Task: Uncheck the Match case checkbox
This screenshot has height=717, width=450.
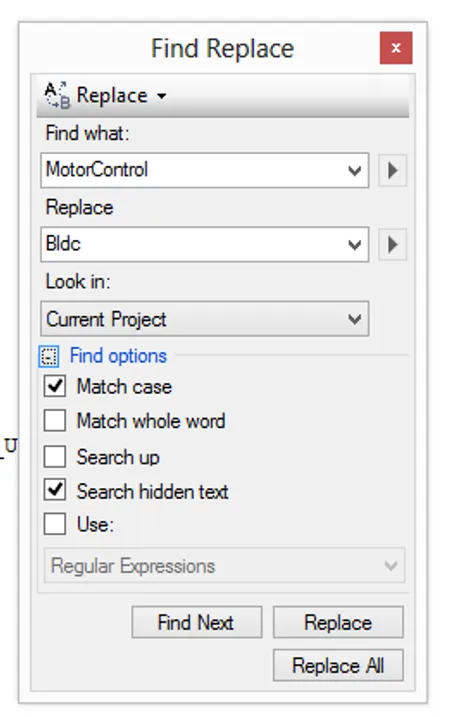Action: [55, 386]
